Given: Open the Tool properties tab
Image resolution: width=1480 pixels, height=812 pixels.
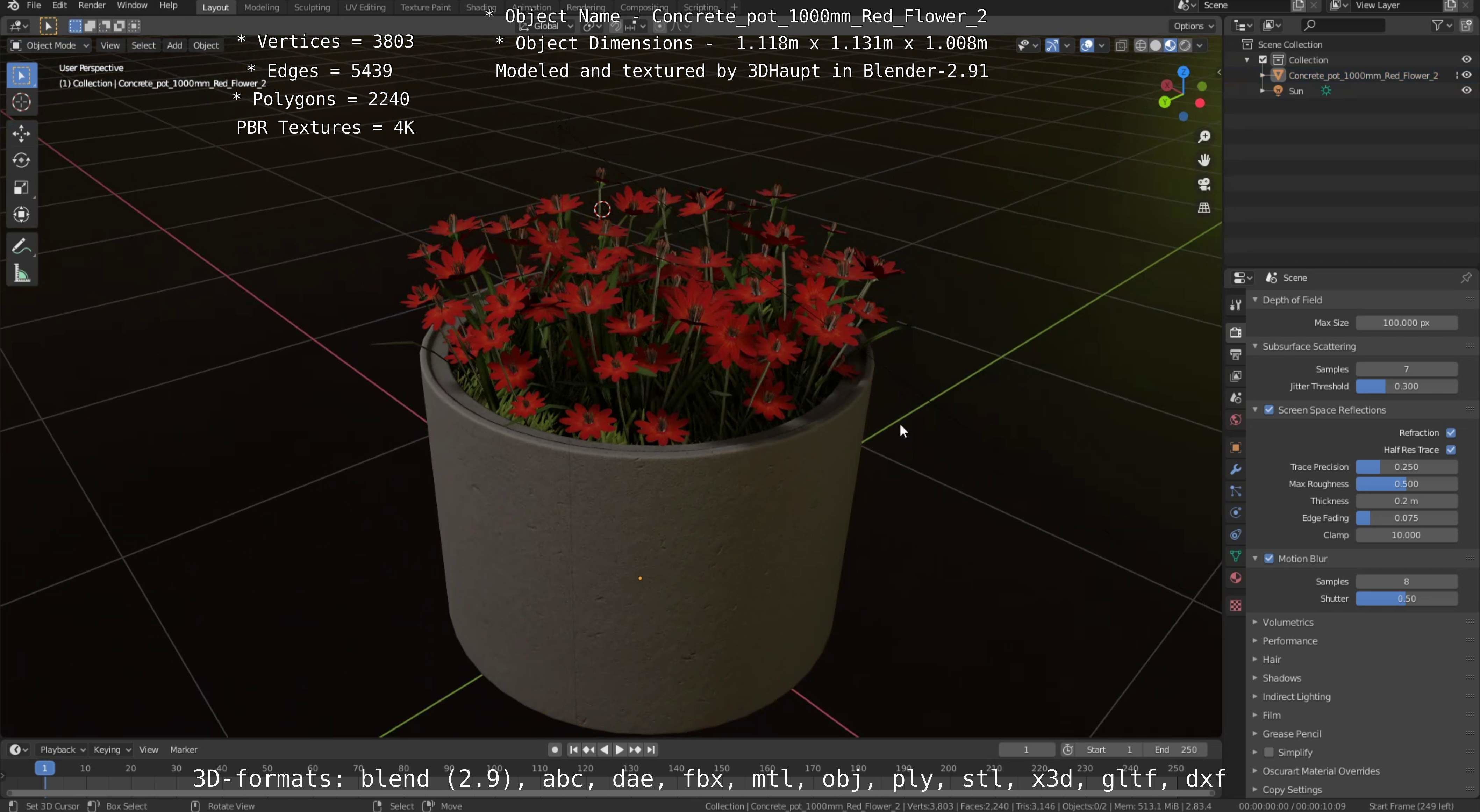Looking at the screenshot, I should coord(1236,305).
